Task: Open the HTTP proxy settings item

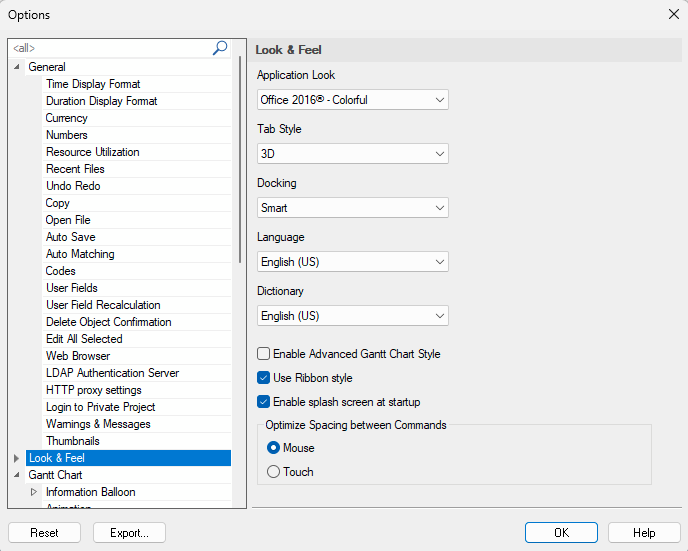Action: [x=94, y=390]
